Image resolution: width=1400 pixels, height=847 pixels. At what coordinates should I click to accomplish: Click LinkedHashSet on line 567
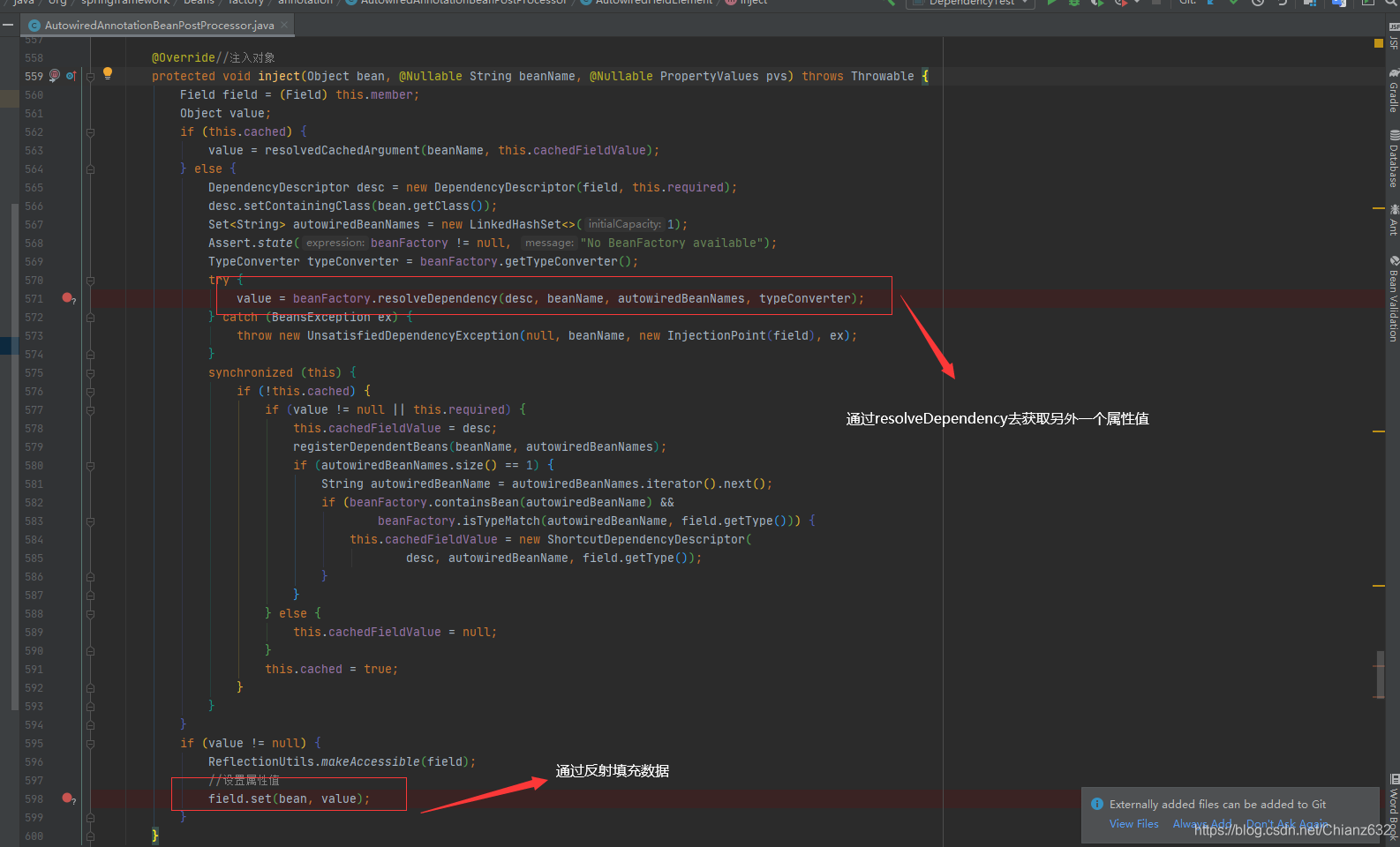[x=516, y=225]
